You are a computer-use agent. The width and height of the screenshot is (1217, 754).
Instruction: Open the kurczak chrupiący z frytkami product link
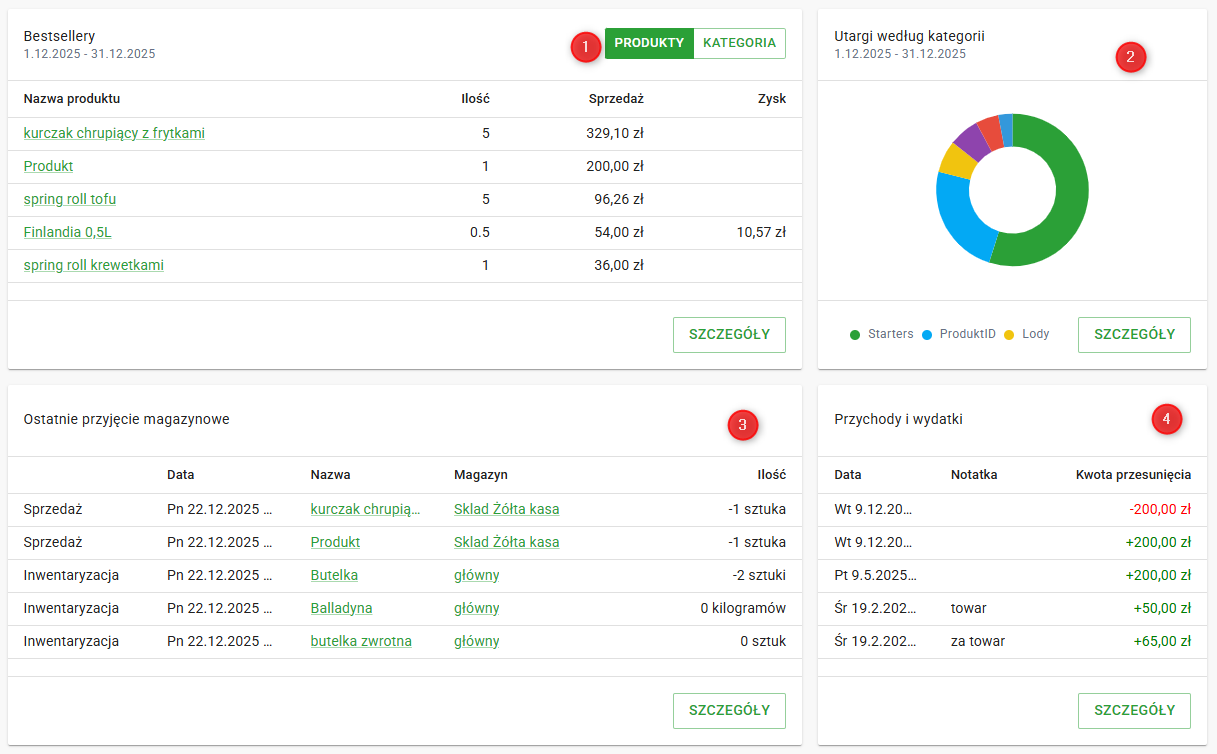click(114, 133)
